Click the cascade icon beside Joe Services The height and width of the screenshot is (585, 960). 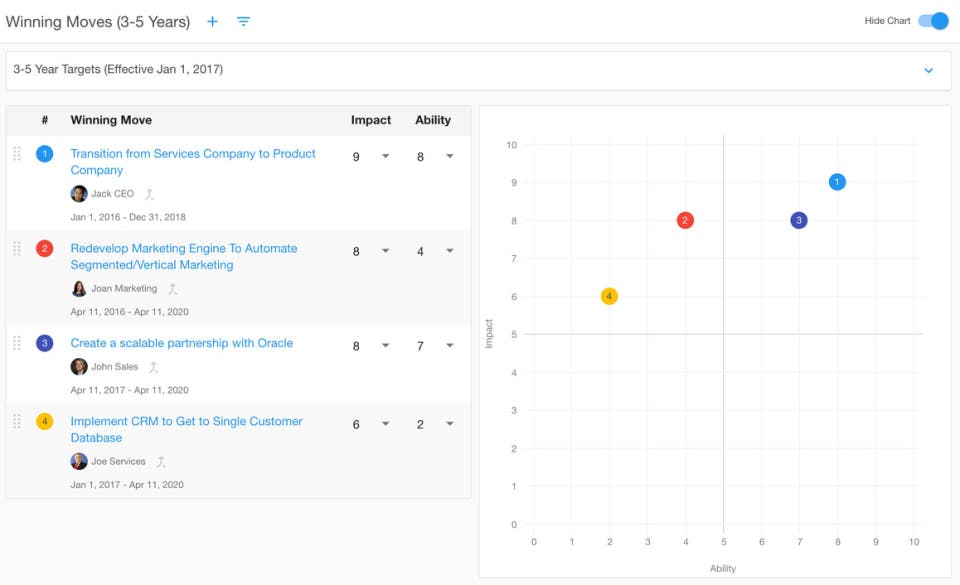(x=161, y=462)
